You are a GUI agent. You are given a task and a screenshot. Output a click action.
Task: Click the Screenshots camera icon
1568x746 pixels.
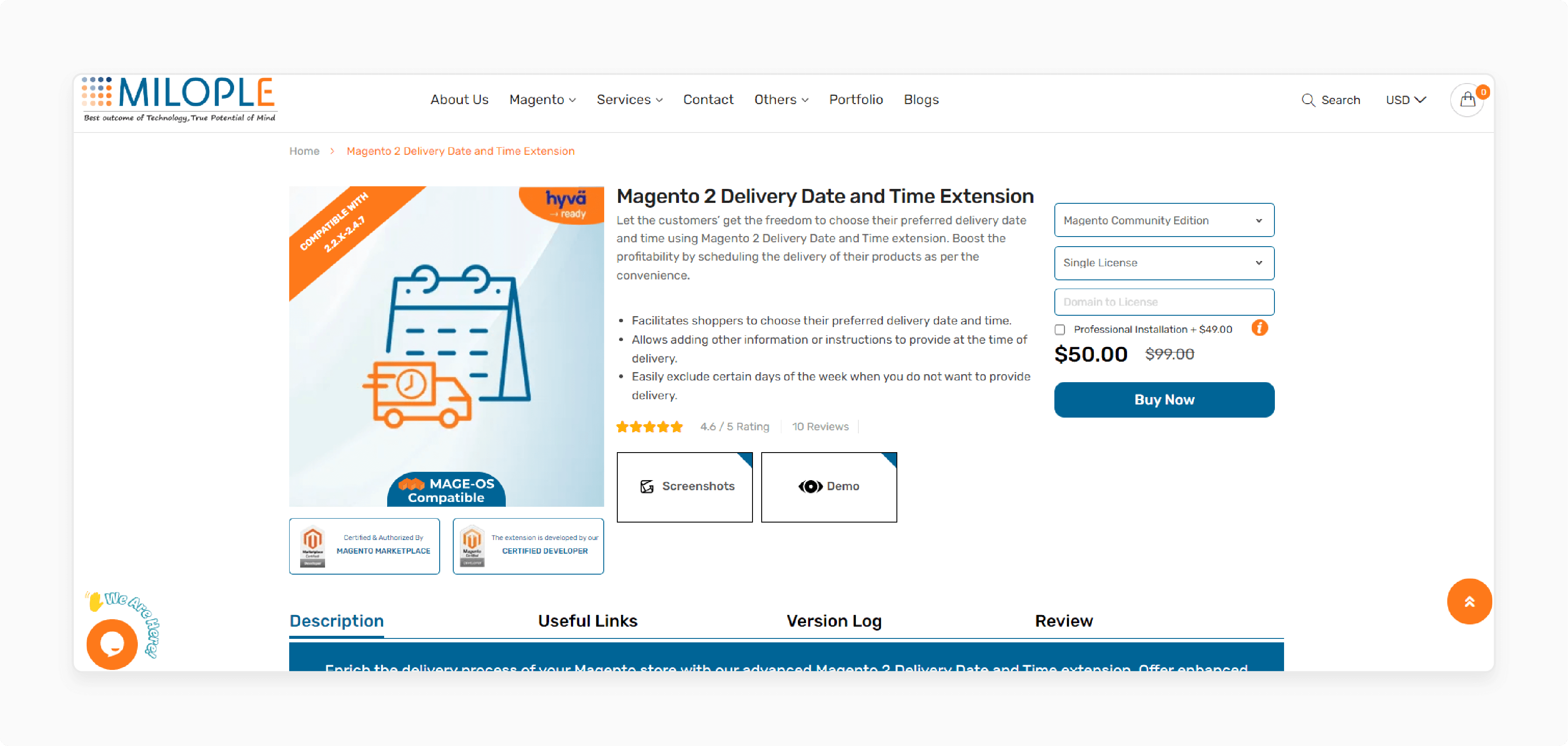[647, 487]
